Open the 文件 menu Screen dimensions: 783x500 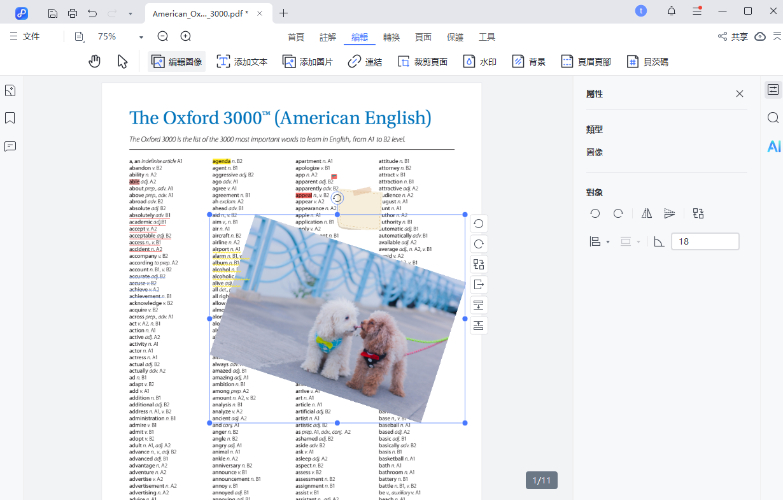(x=25, y=36)
